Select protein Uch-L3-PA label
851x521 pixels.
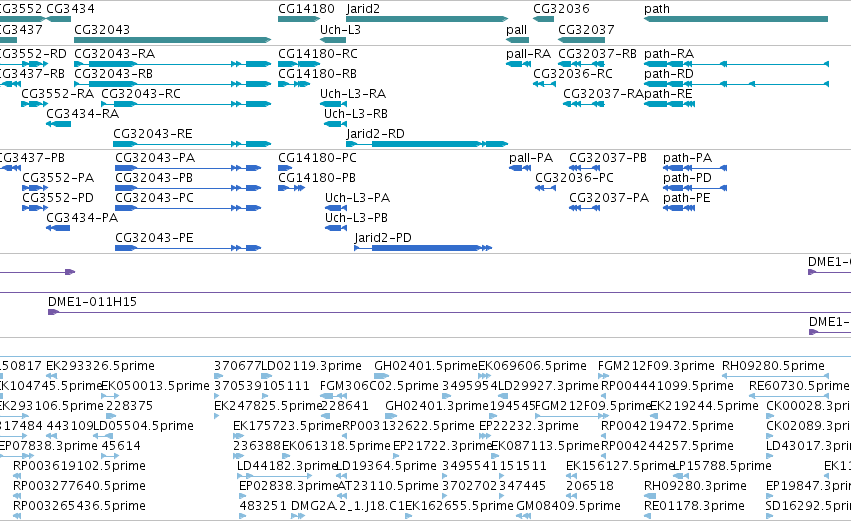[358, 198]
